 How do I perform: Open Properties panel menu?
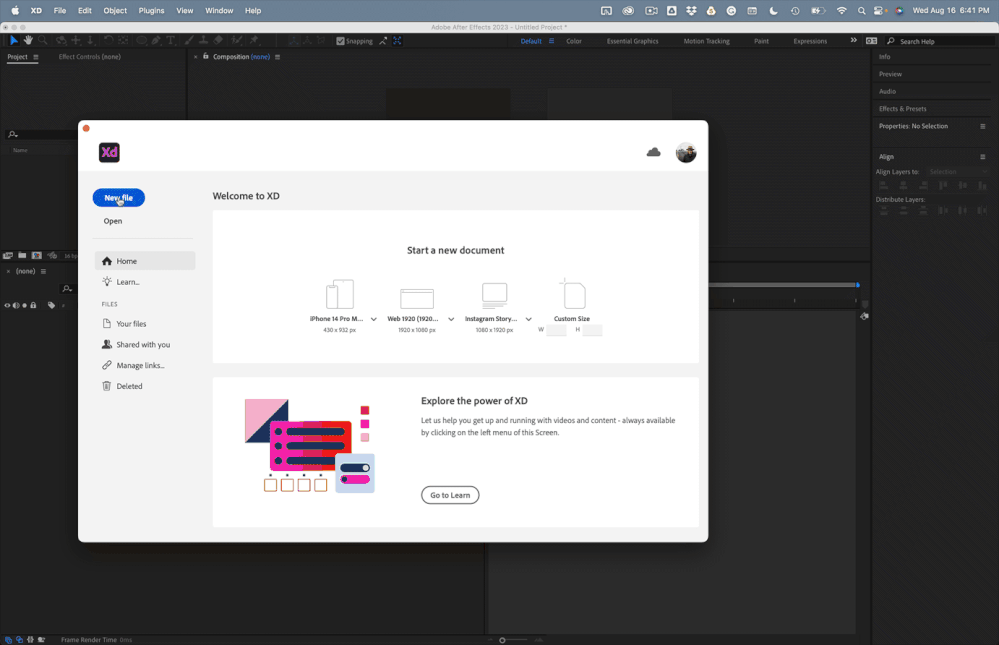[x=982, y=126]
